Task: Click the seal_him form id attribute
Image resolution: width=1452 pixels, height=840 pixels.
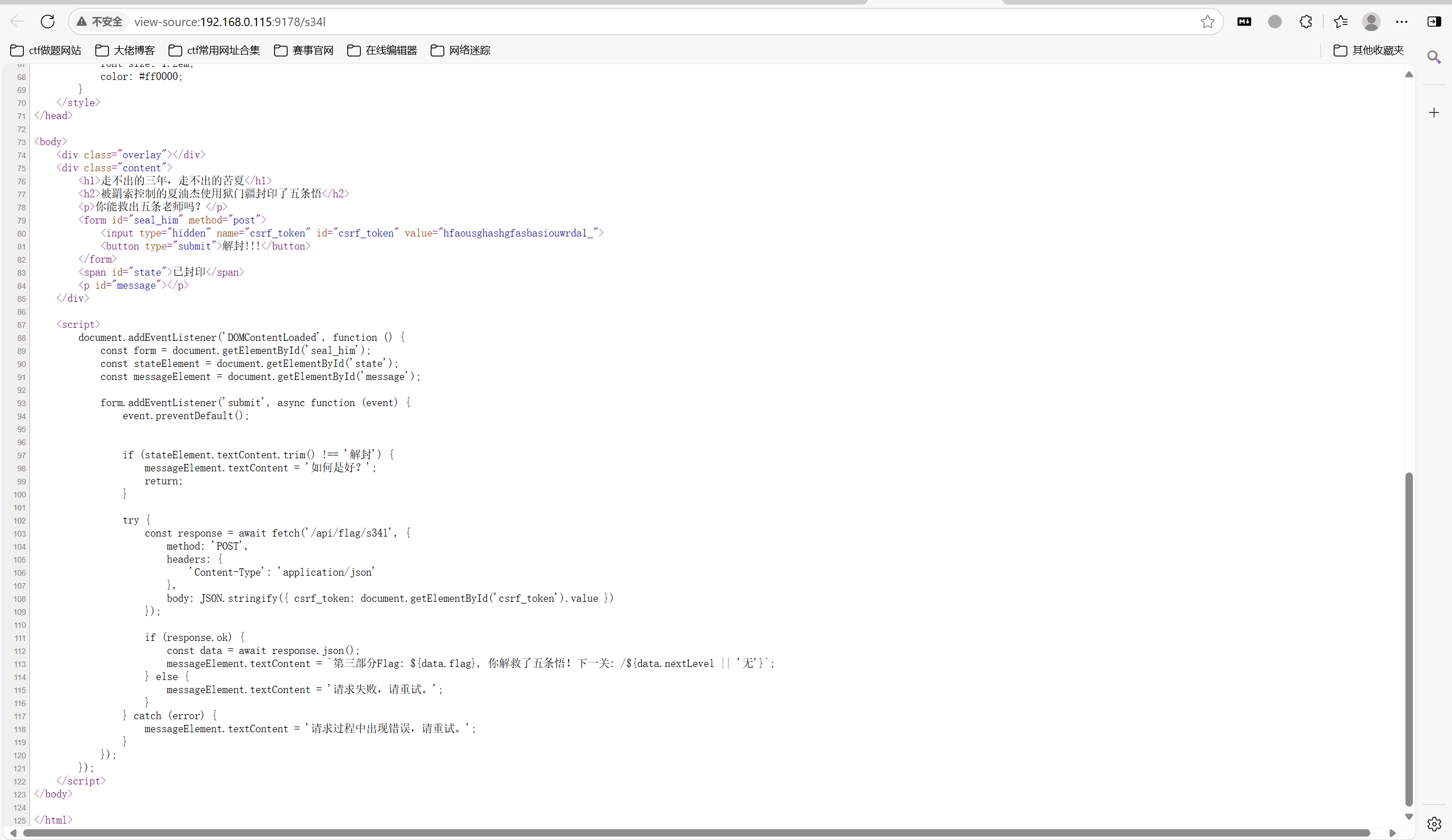Action: point(156,220)
